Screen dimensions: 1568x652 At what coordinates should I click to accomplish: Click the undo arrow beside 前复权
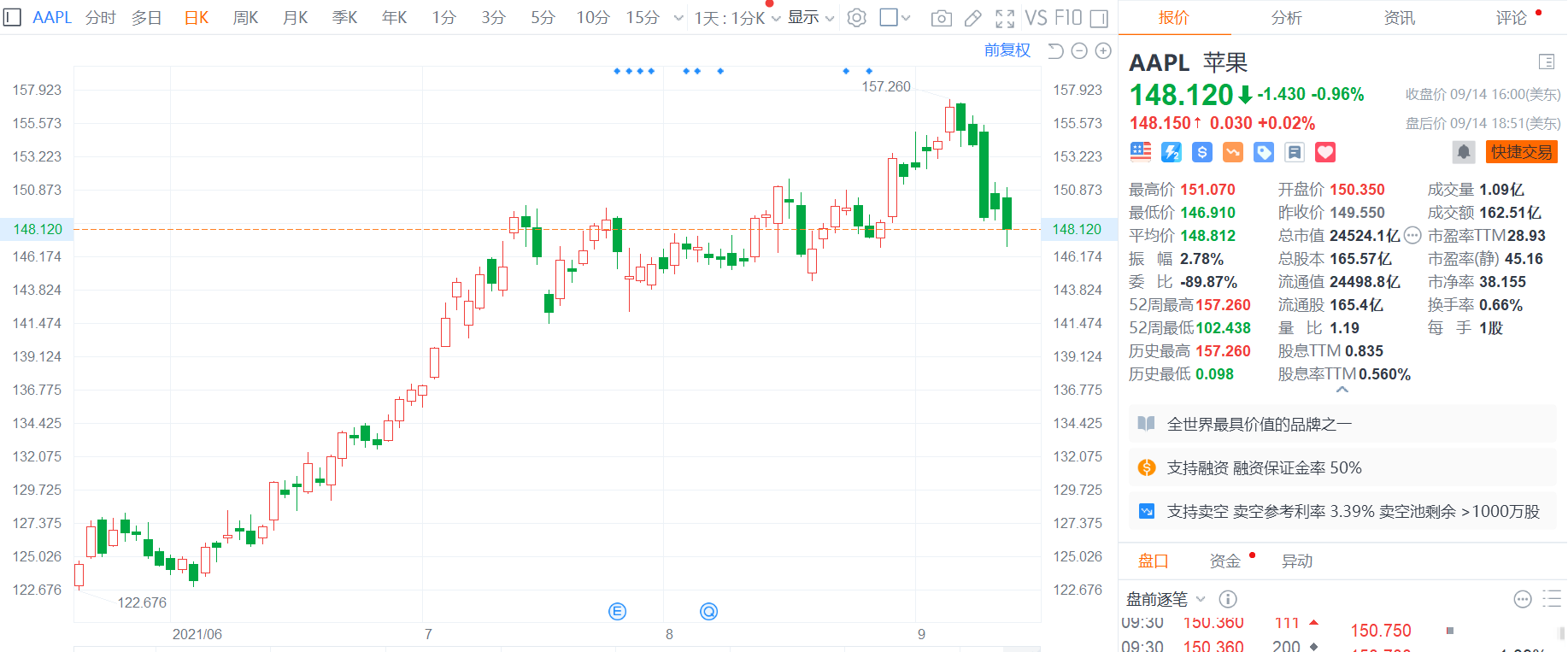1055,51
